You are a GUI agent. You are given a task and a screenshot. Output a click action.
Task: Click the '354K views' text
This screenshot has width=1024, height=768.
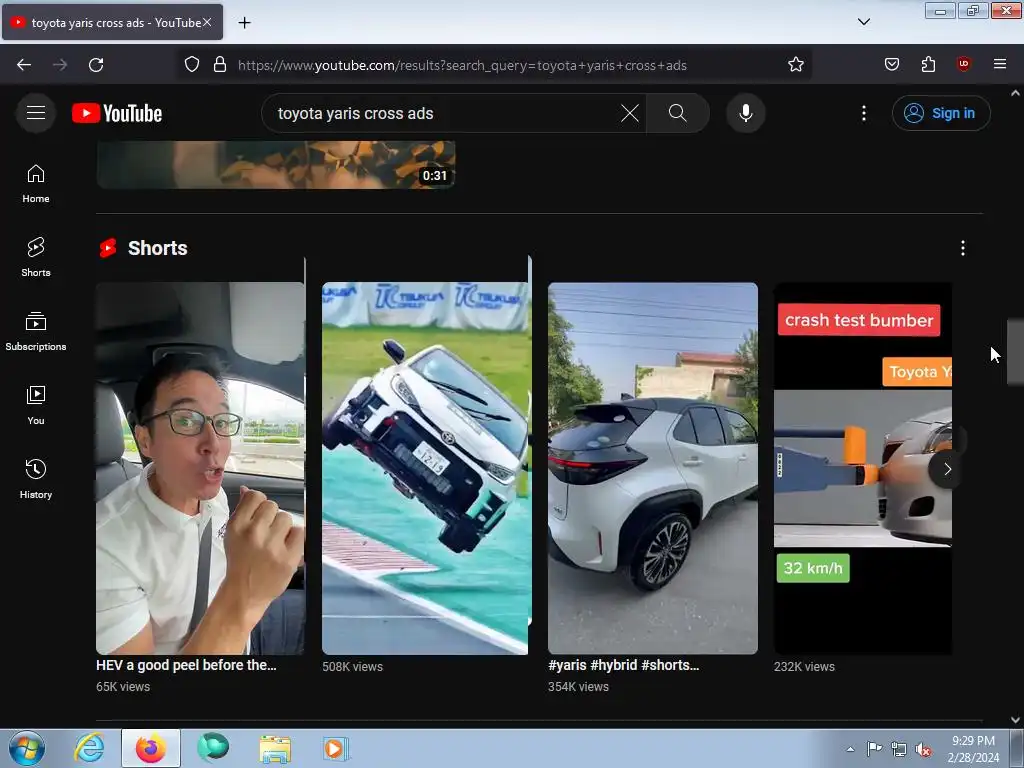(578, 686)
